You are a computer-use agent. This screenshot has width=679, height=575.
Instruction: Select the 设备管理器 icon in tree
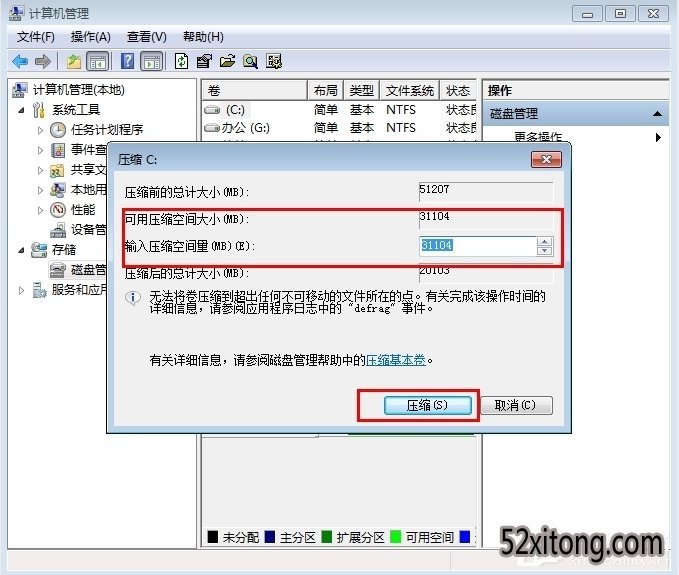58,230
